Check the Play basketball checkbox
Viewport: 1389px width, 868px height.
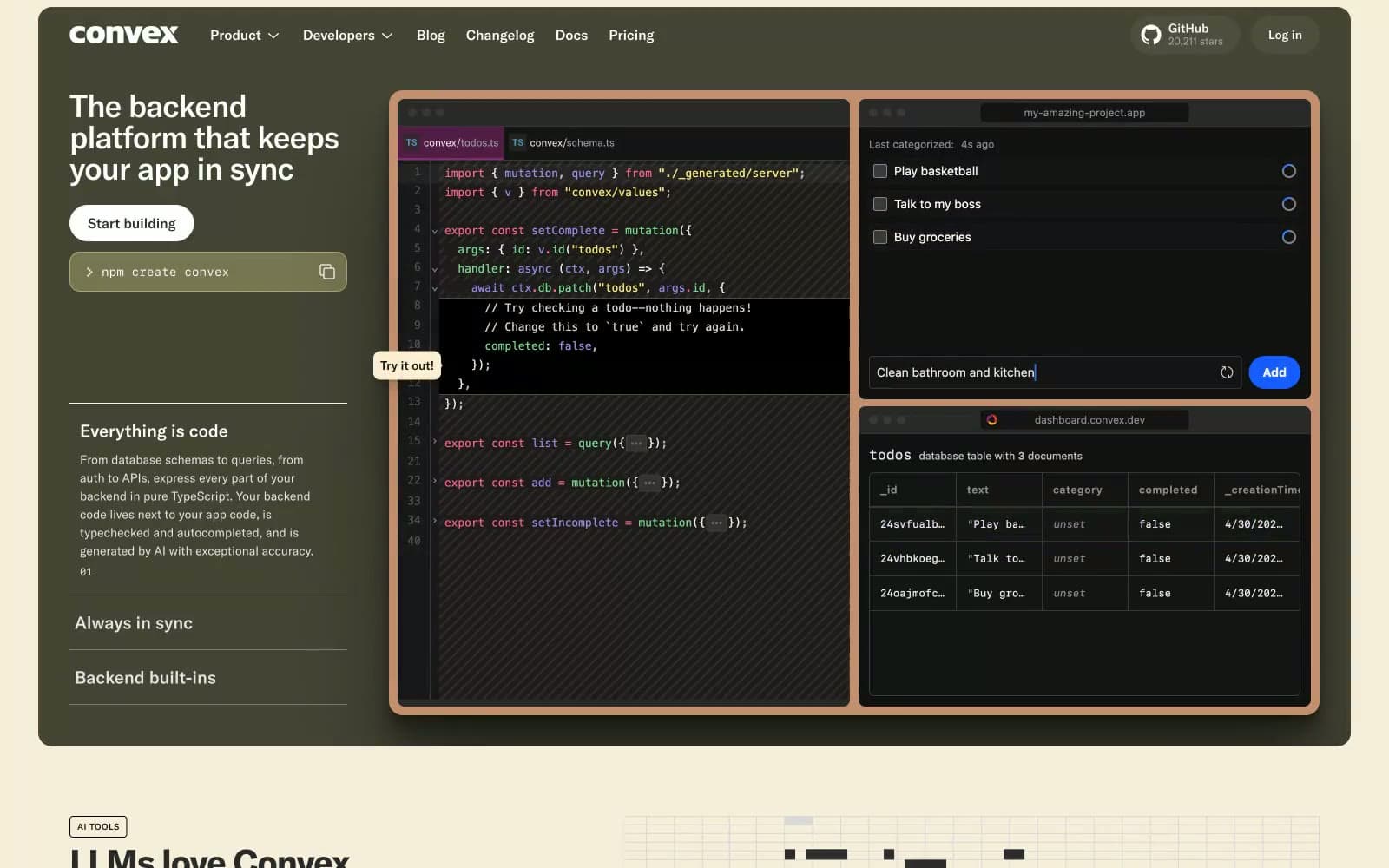click(x=880, y=171)
